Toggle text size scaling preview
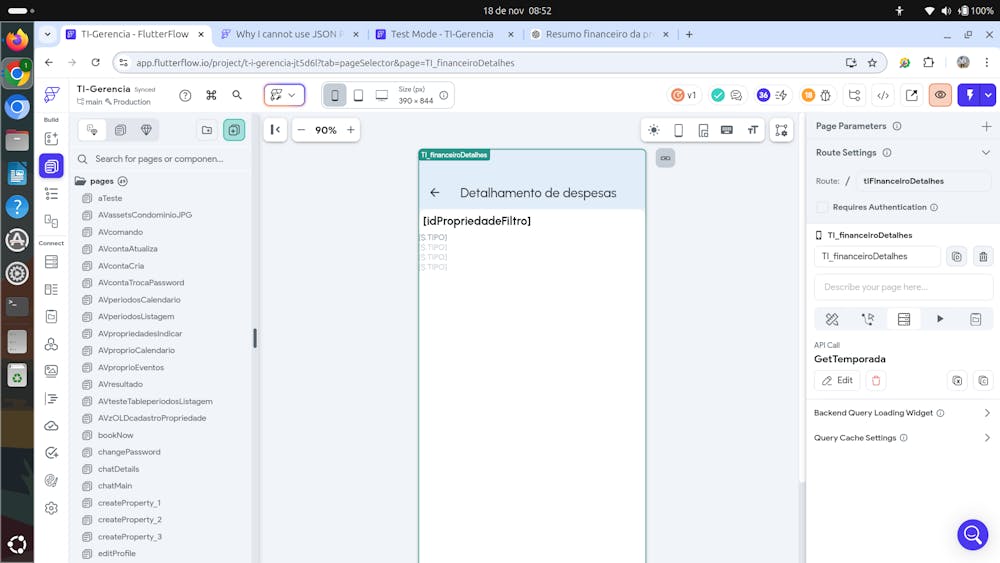The image size is (1000, 563). click(x=753, y=130)
